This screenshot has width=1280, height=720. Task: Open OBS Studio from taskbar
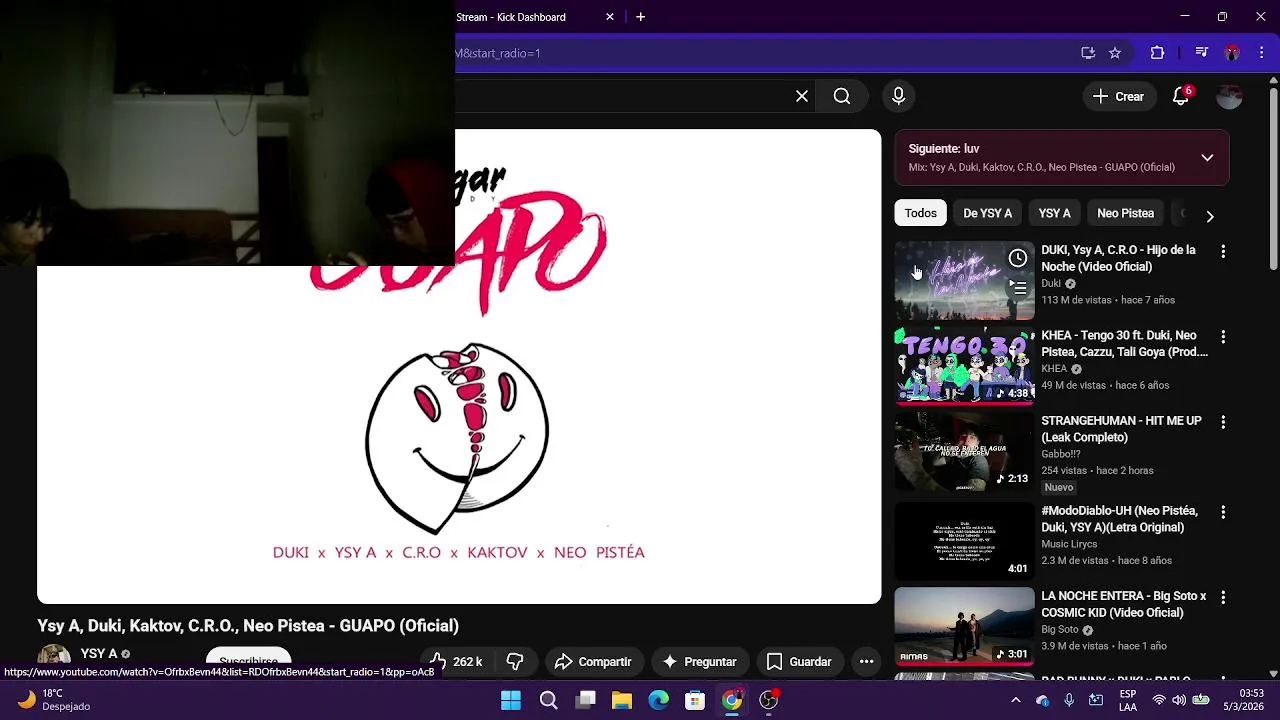point(768,700)
